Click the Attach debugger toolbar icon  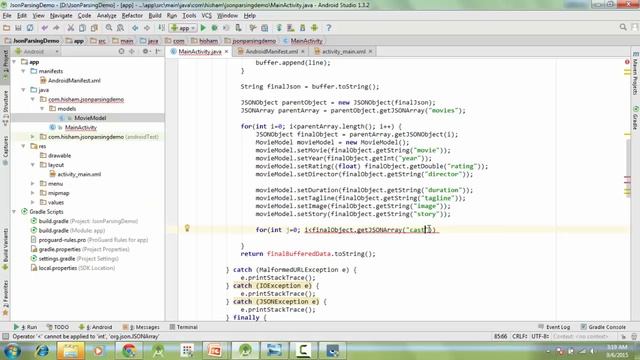[238, 28]
